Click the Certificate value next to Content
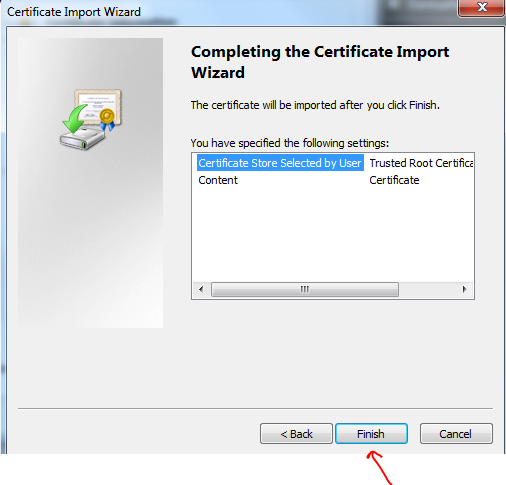Screen dimensions: 506x485 click(394, 180)
